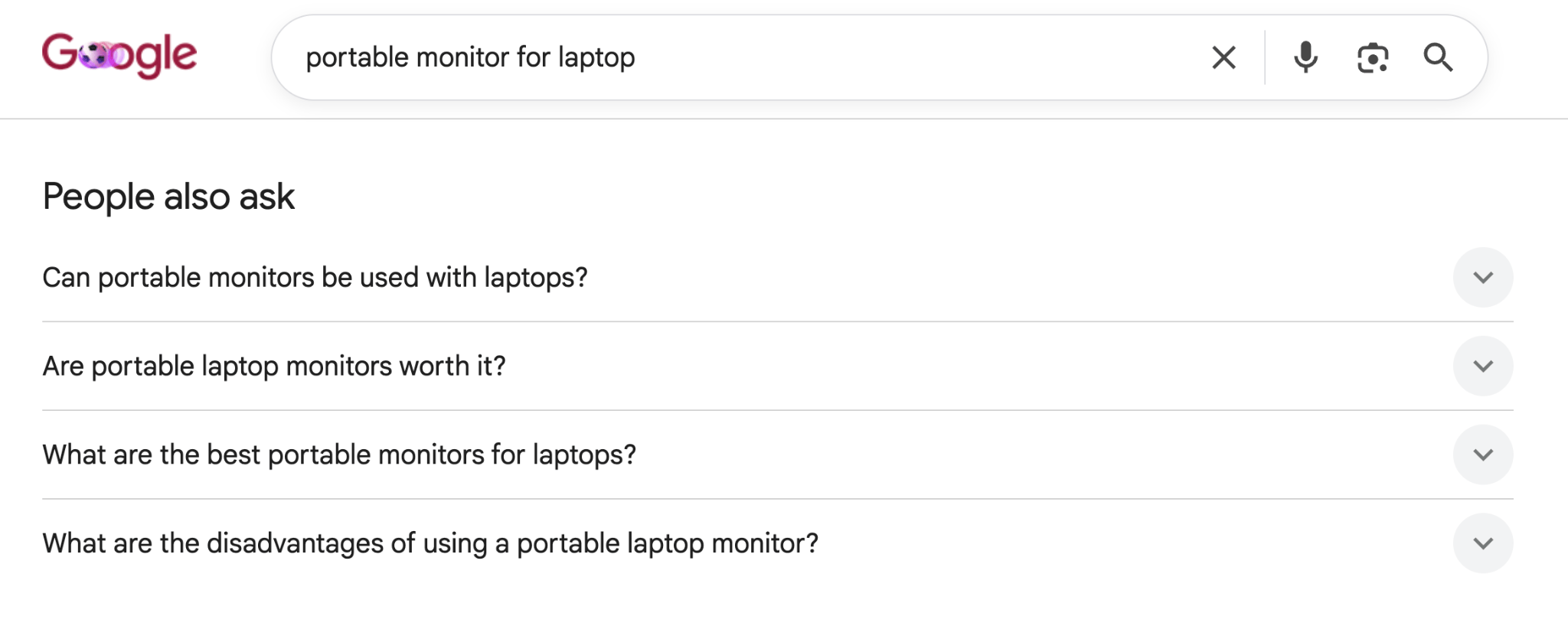Click the word "for" in the search query
The width and height of the screenshot is (1568, 642).
pyautogui.click(x=534, y=57)
